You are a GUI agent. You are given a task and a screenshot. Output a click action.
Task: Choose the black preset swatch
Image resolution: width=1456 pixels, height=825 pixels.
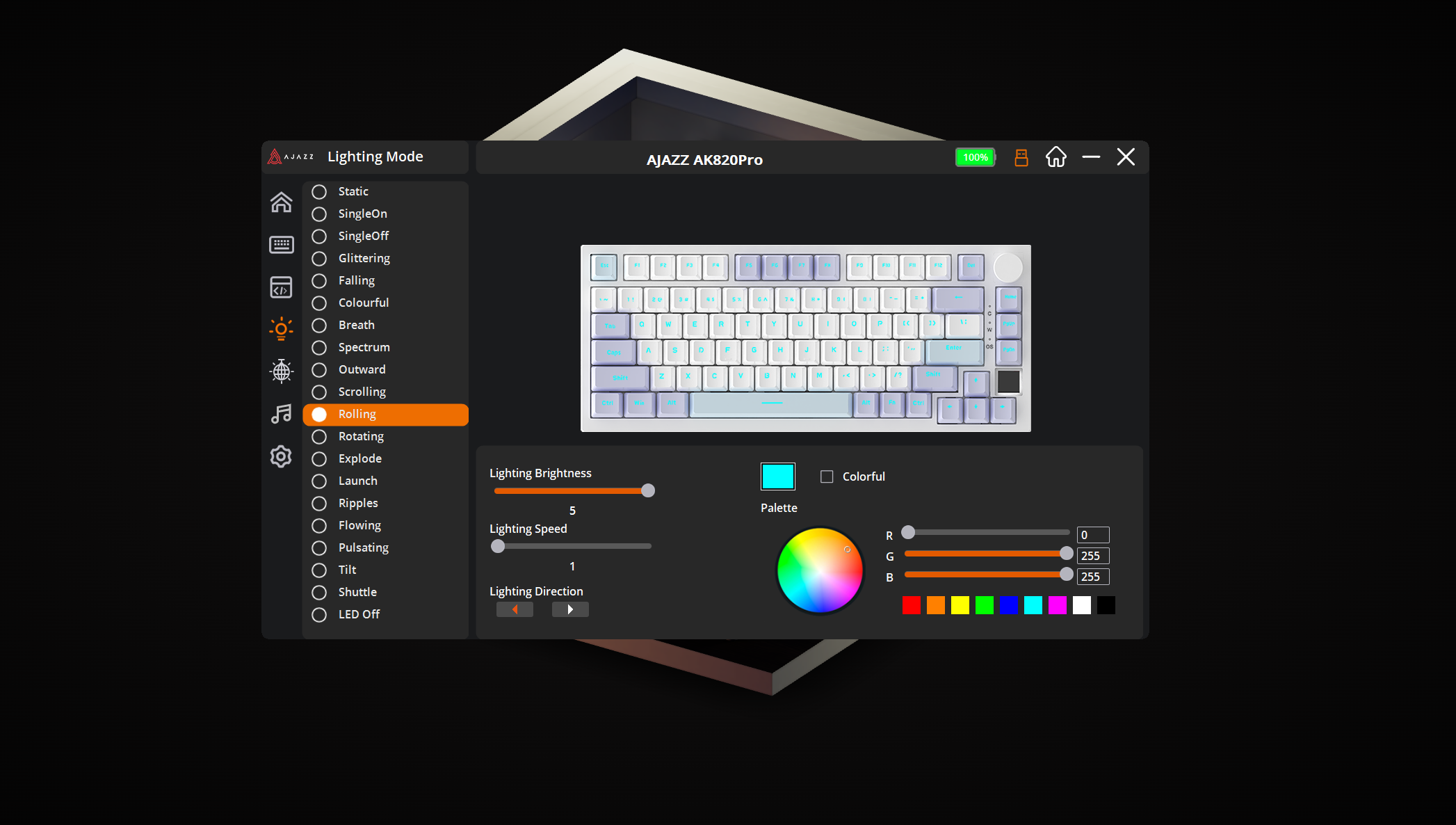pyautogui.click(x=1106, y=605)
